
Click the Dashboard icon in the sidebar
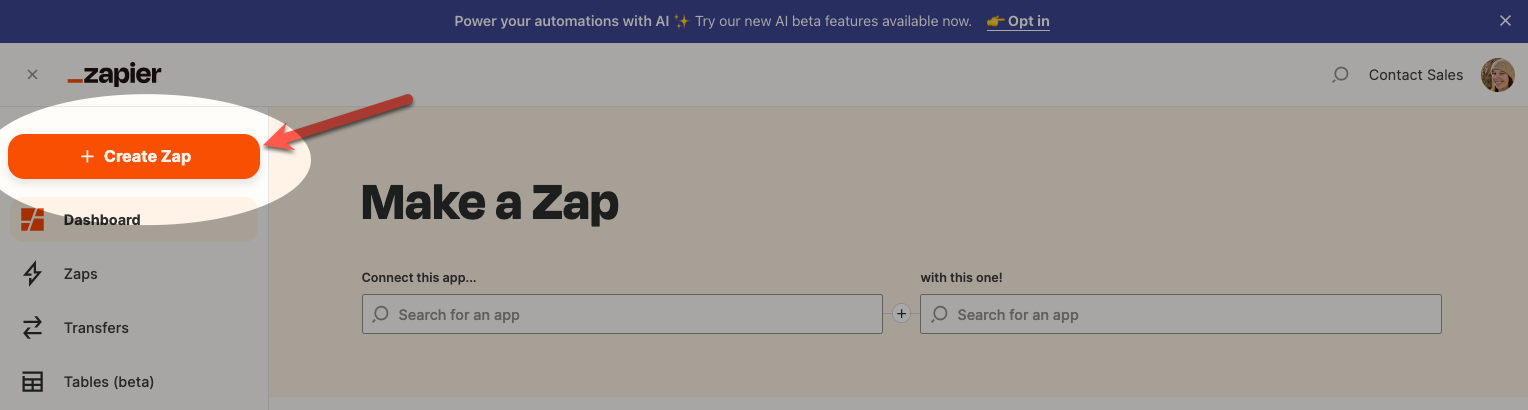[33, 220]
